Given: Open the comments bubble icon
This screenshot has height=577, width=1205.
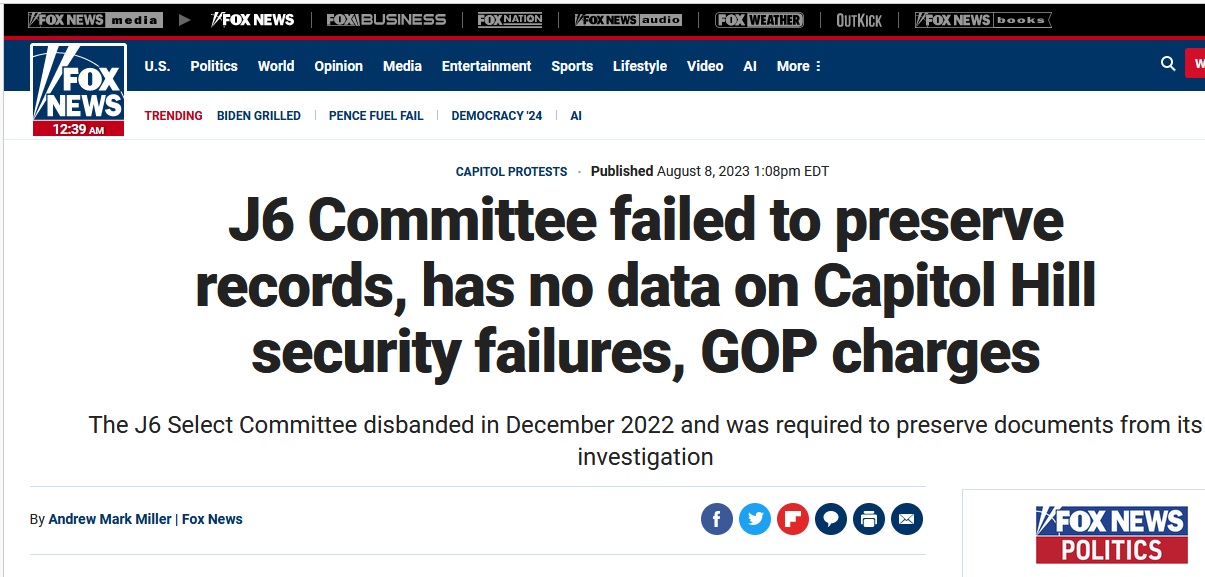Looking at the screenshot, I should [831, 519].
